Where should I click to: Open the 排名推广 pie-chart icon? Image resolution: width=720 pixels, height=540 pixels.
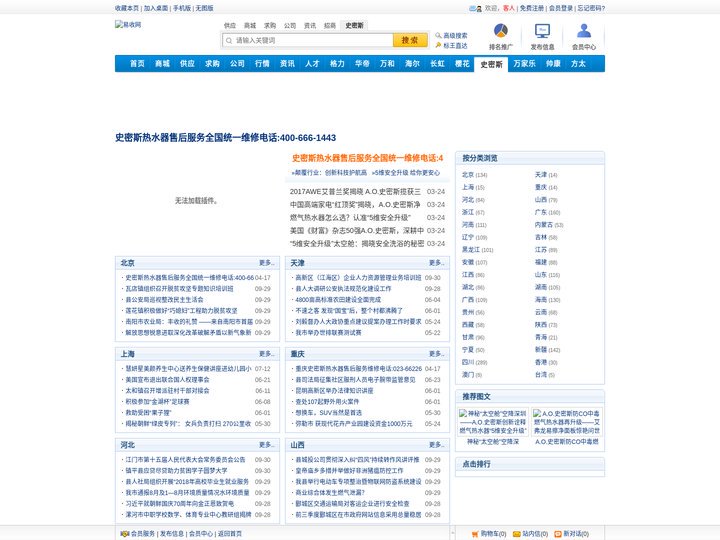(x=501, y=31)
